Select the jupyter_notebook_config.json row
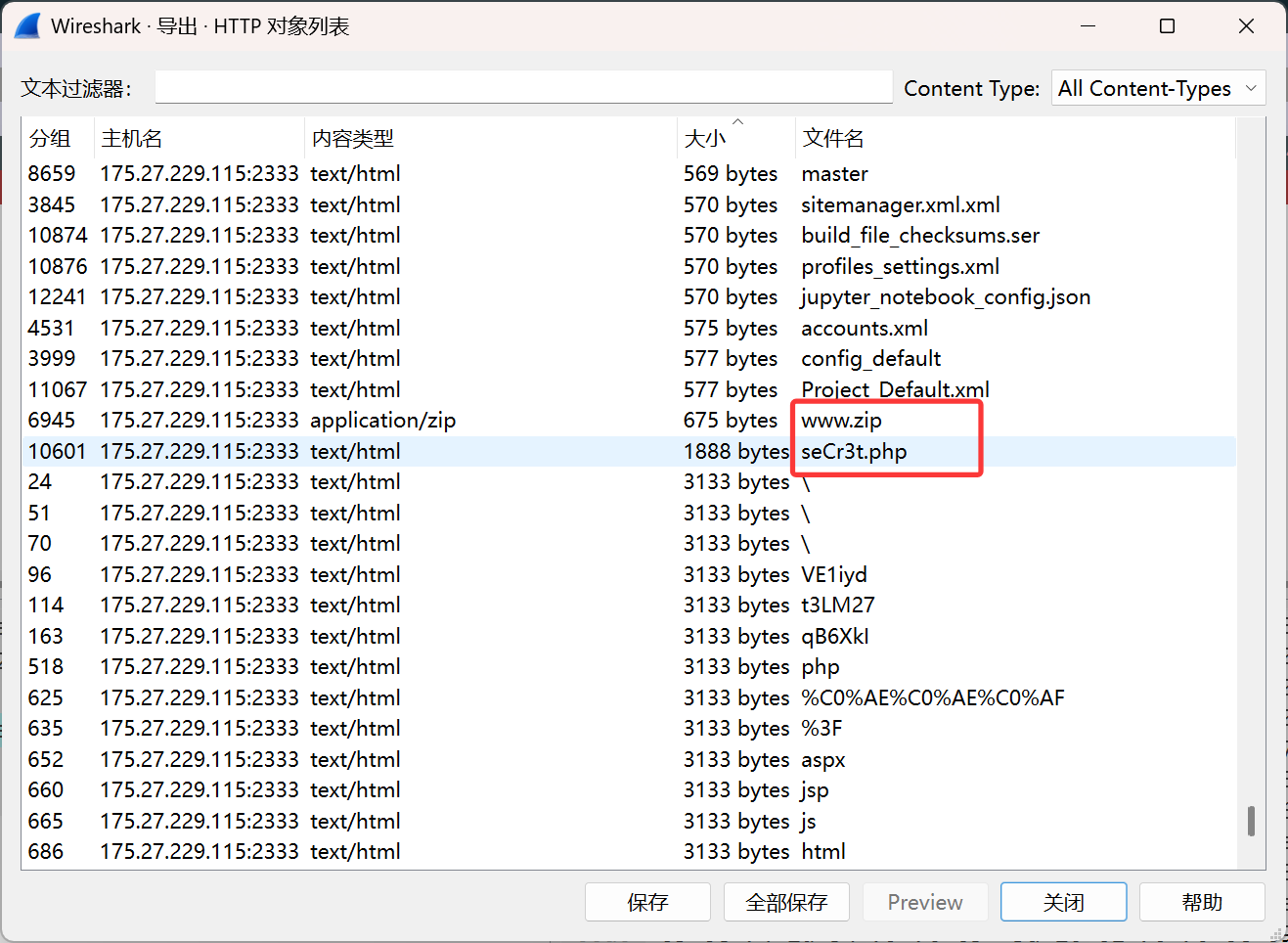The width and height of the screenshot is (1288, 943). [x=629, y=297]
